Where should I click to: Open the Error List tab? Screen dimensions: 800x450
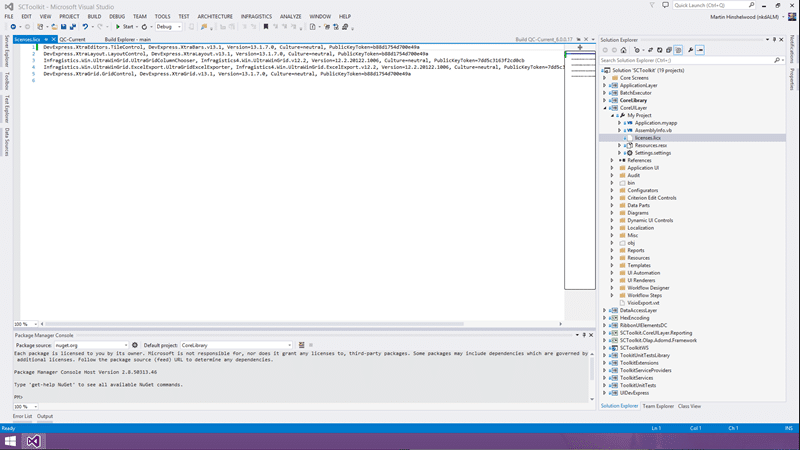point(22,416)
